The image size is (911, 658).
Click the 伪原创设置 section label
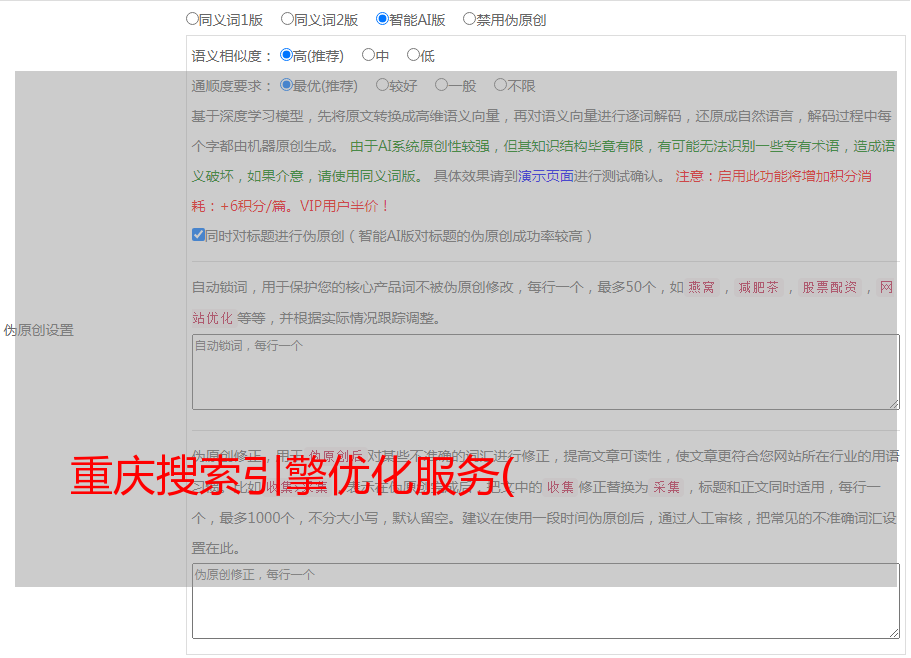(39, 330)
